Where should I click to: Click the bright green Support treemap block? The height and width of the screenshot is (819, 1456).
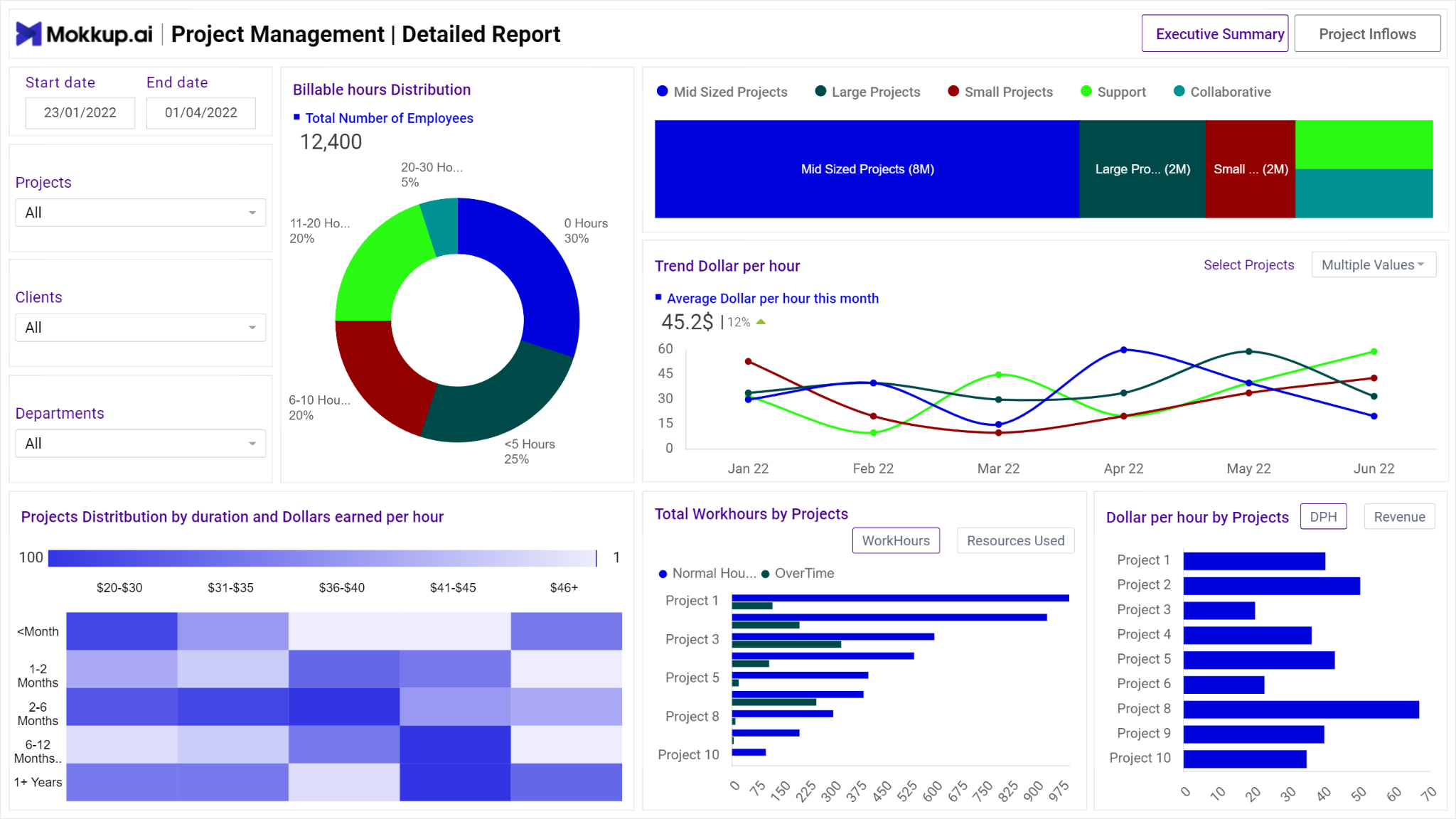click(1364, 144)
